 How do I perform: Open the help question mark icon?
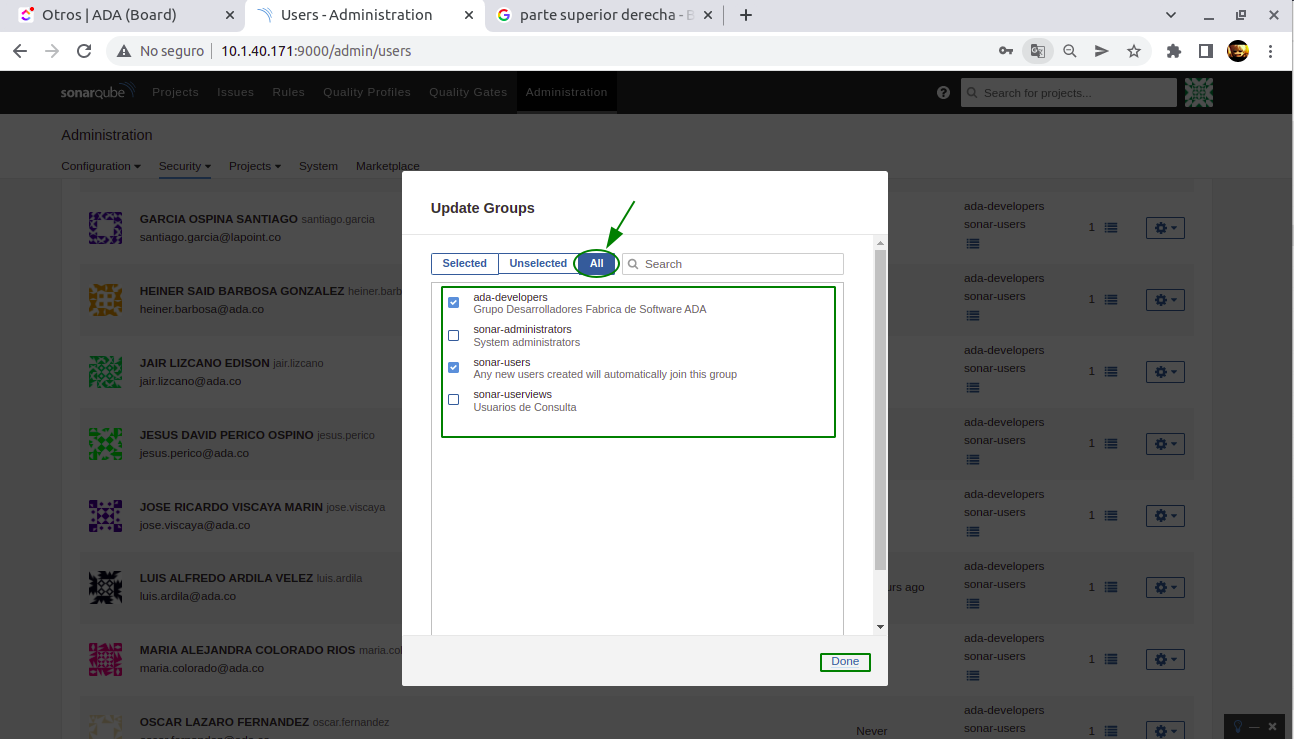pos(943,92)
